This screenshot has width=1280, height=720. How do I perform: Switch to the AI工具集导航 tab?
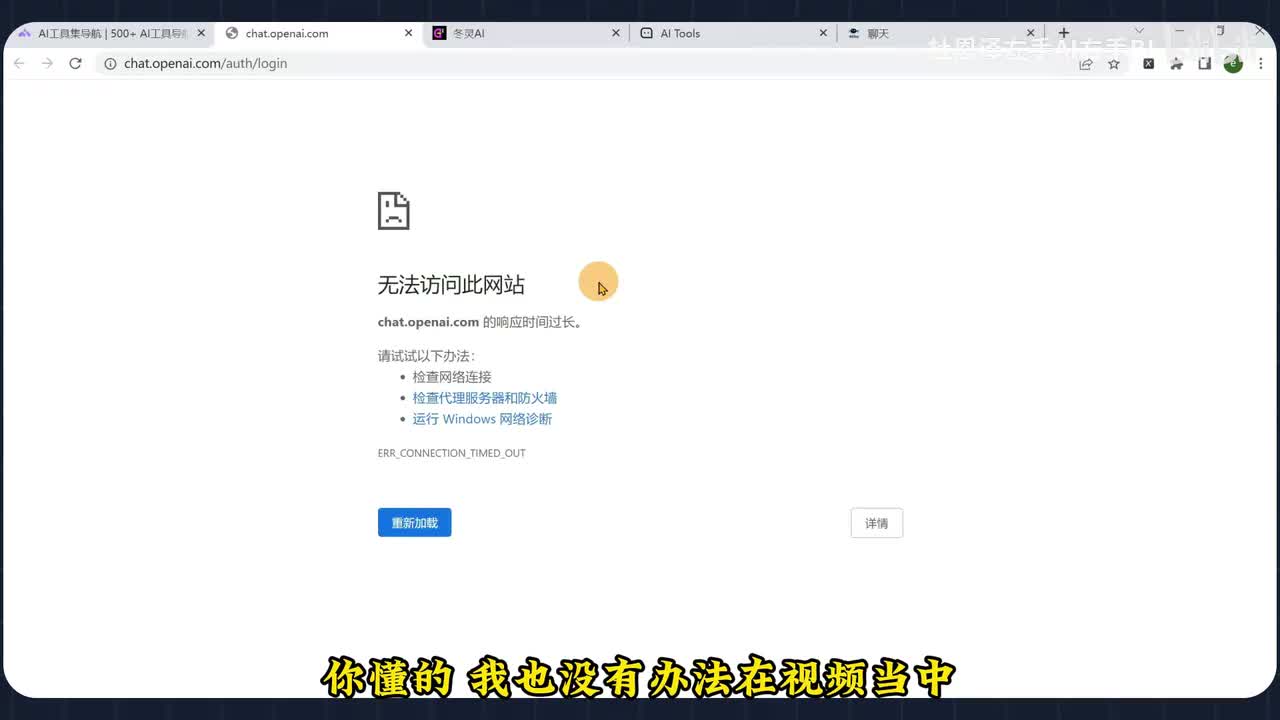click(x=108, y=33)
